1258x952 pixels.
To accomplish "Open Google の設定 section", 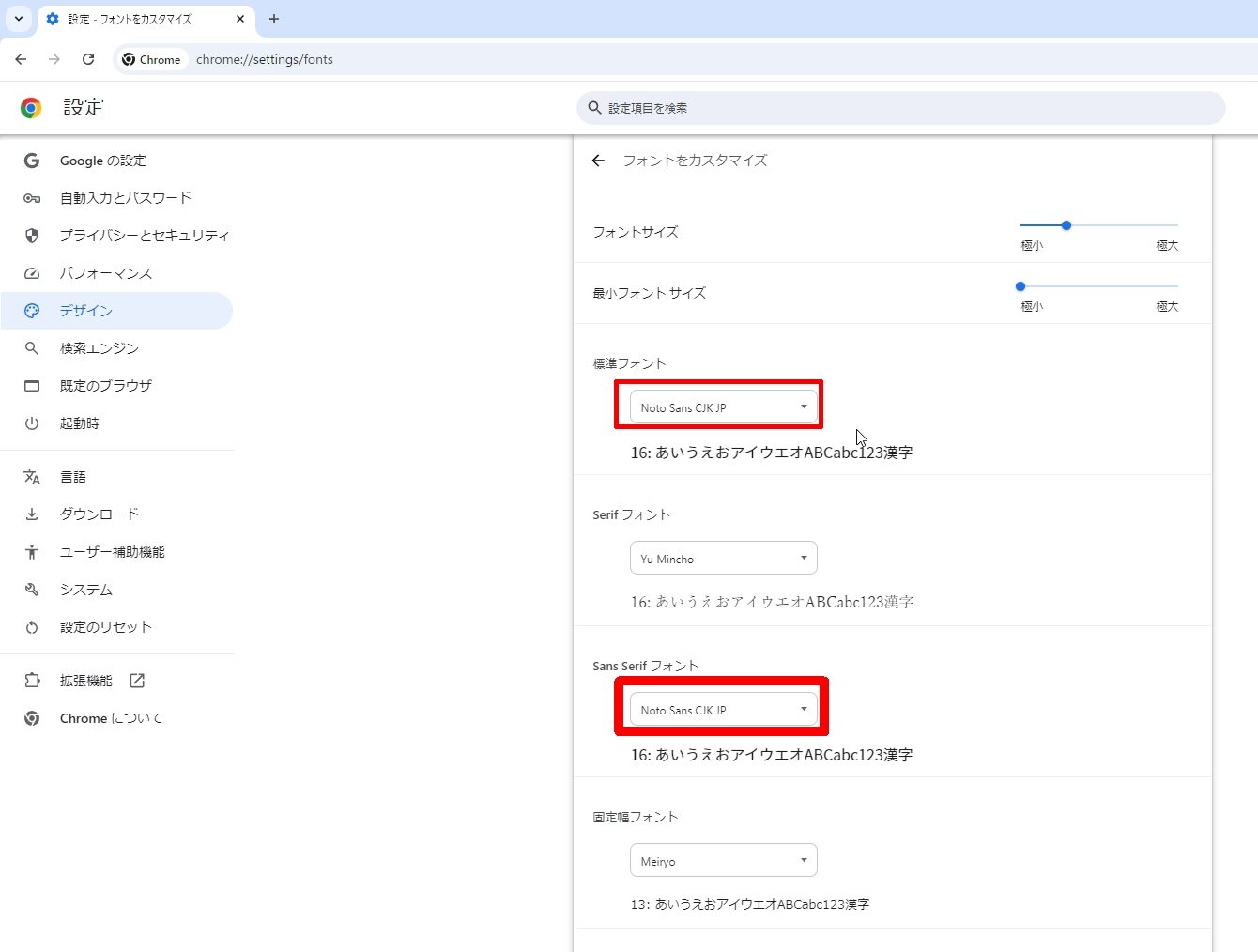I will pyautogui.click(x=116, y=161).
